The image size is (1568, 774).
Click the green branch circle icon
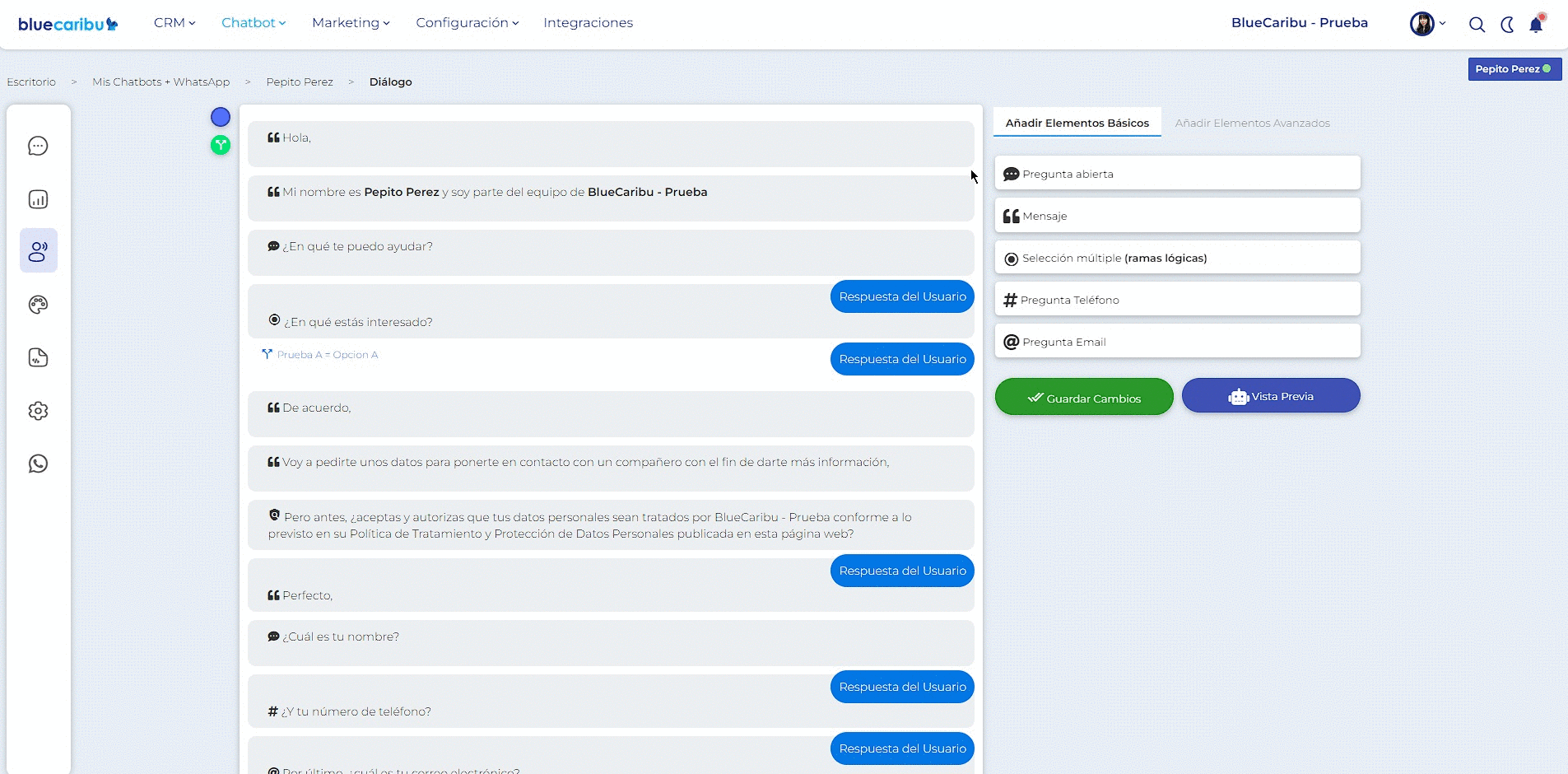[x=220, y=145]
